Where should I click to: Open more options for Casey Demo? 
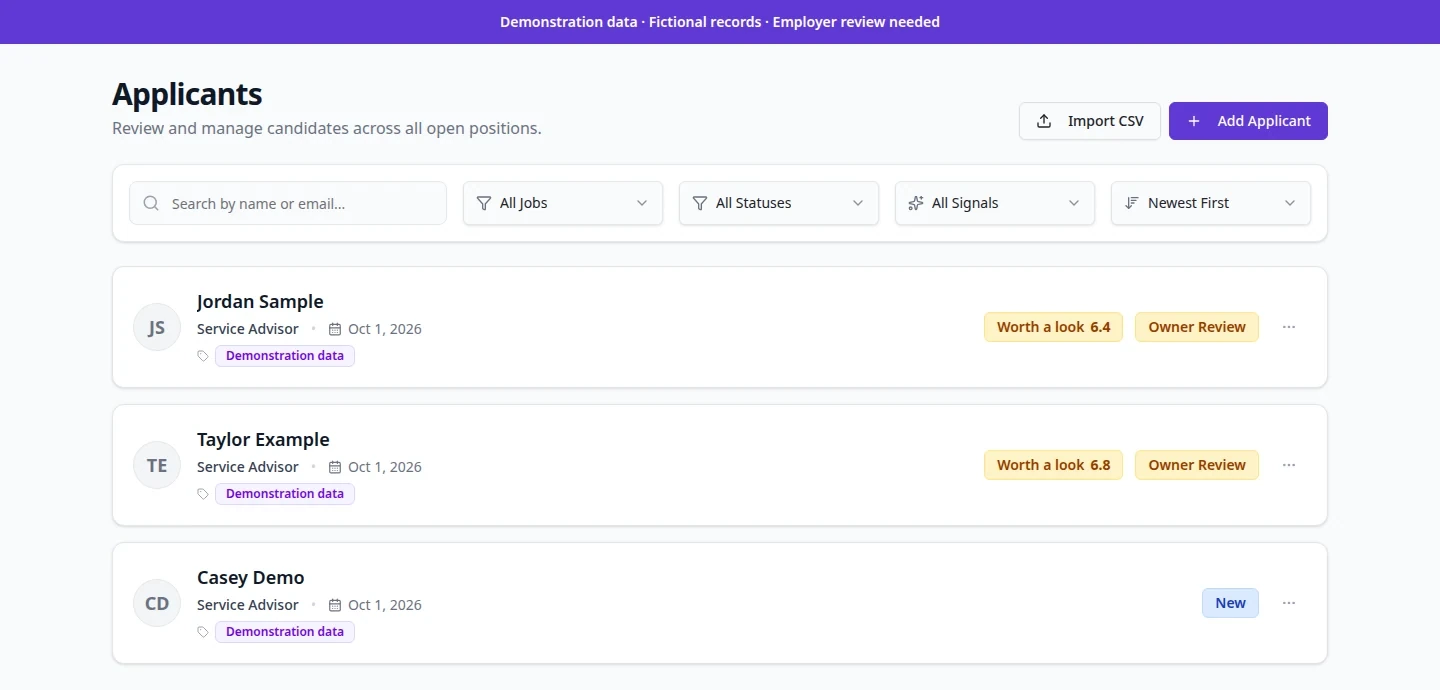coord(1289,603)
